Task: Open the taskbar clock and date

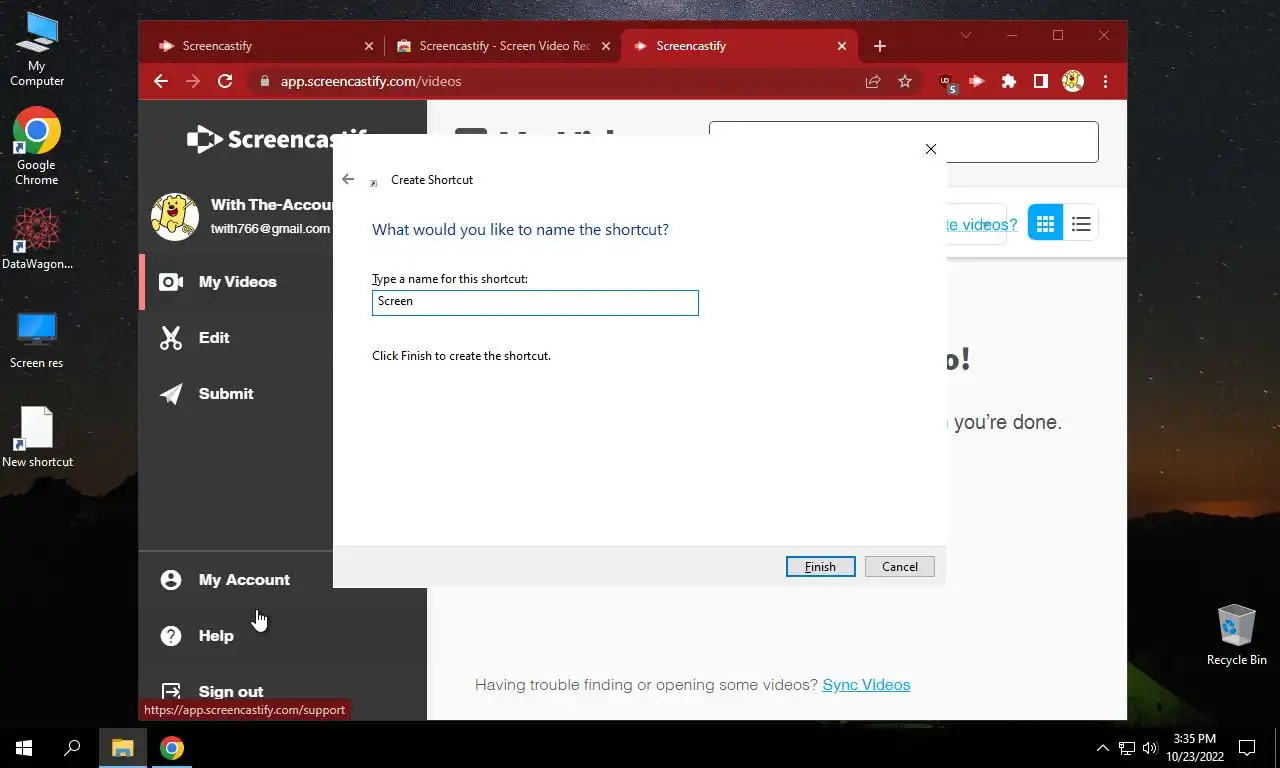Action: click(1194, 748)
